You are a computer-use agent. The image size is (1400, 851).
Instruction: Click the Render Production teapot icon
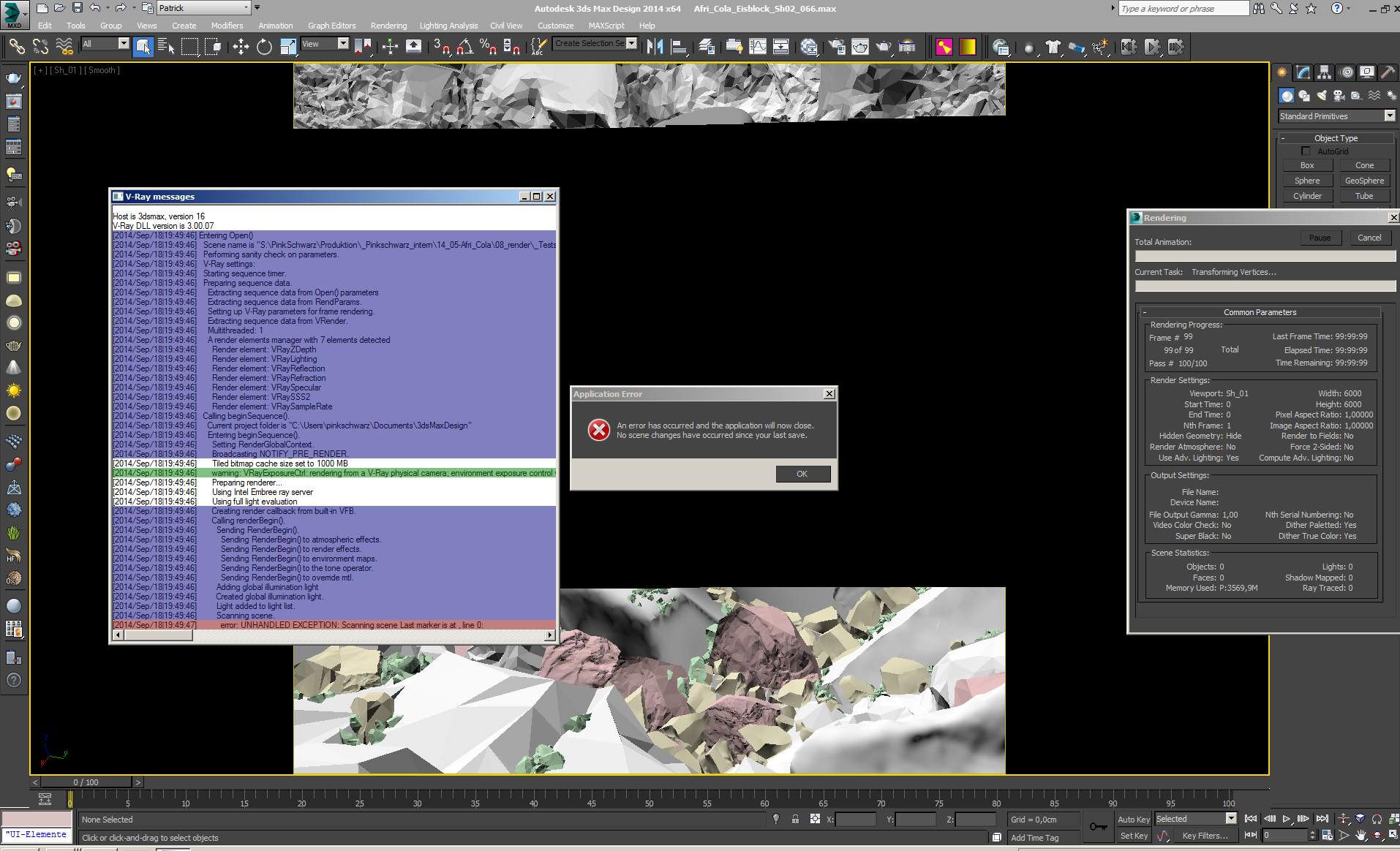tap(884, 47)
